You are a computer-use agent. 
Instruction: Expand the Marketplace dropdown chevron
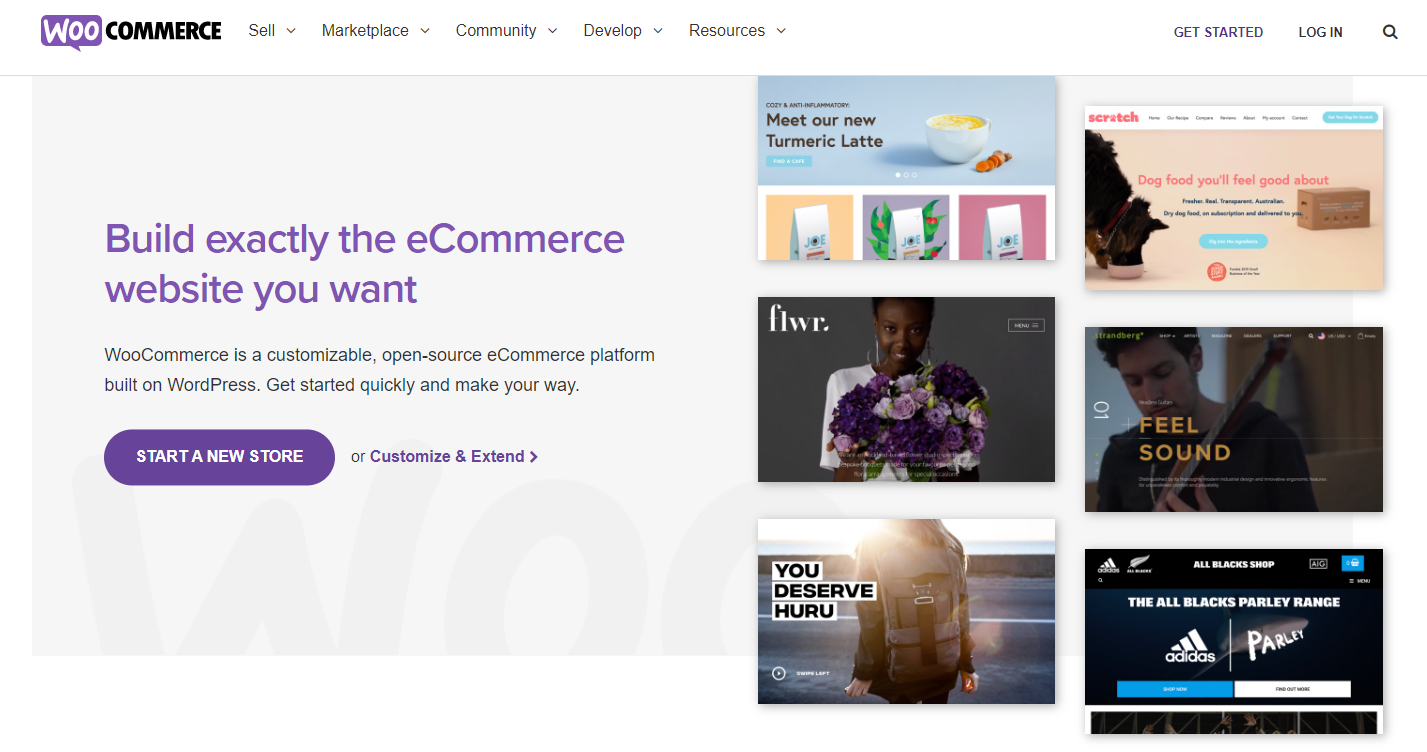(x=425, y=31)
